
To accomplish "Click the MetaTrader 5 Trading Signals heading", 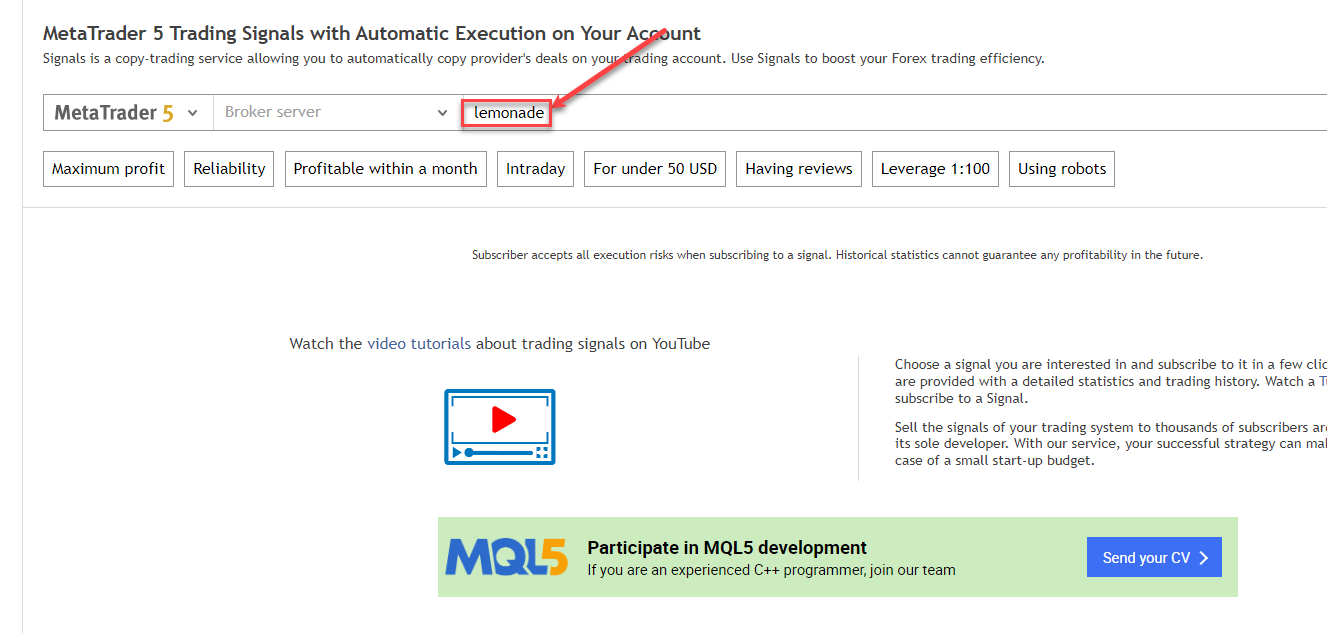I will [x=372, y=33].
